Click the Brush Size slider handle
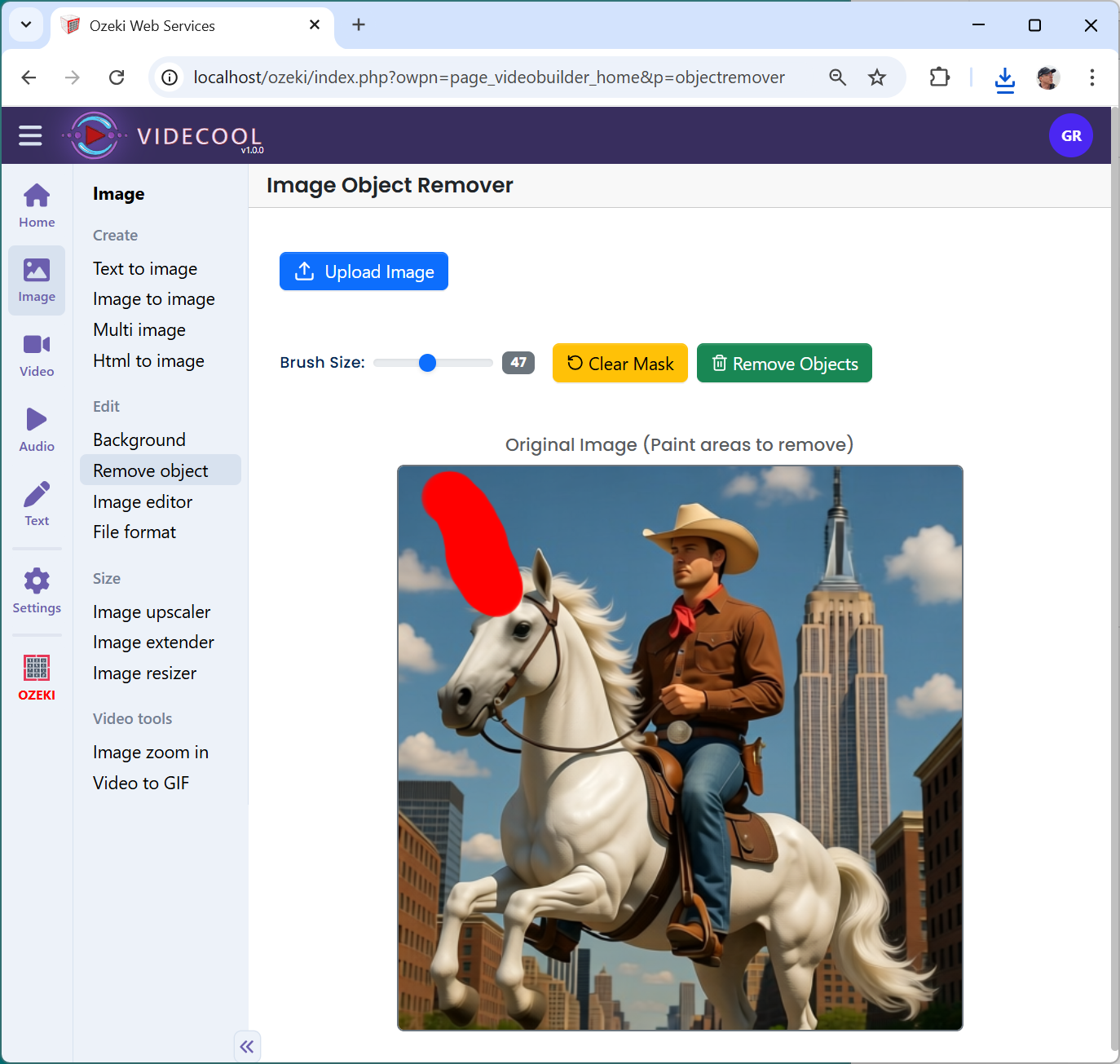This screenshot has height=1064, width=1120. point(427,363)
